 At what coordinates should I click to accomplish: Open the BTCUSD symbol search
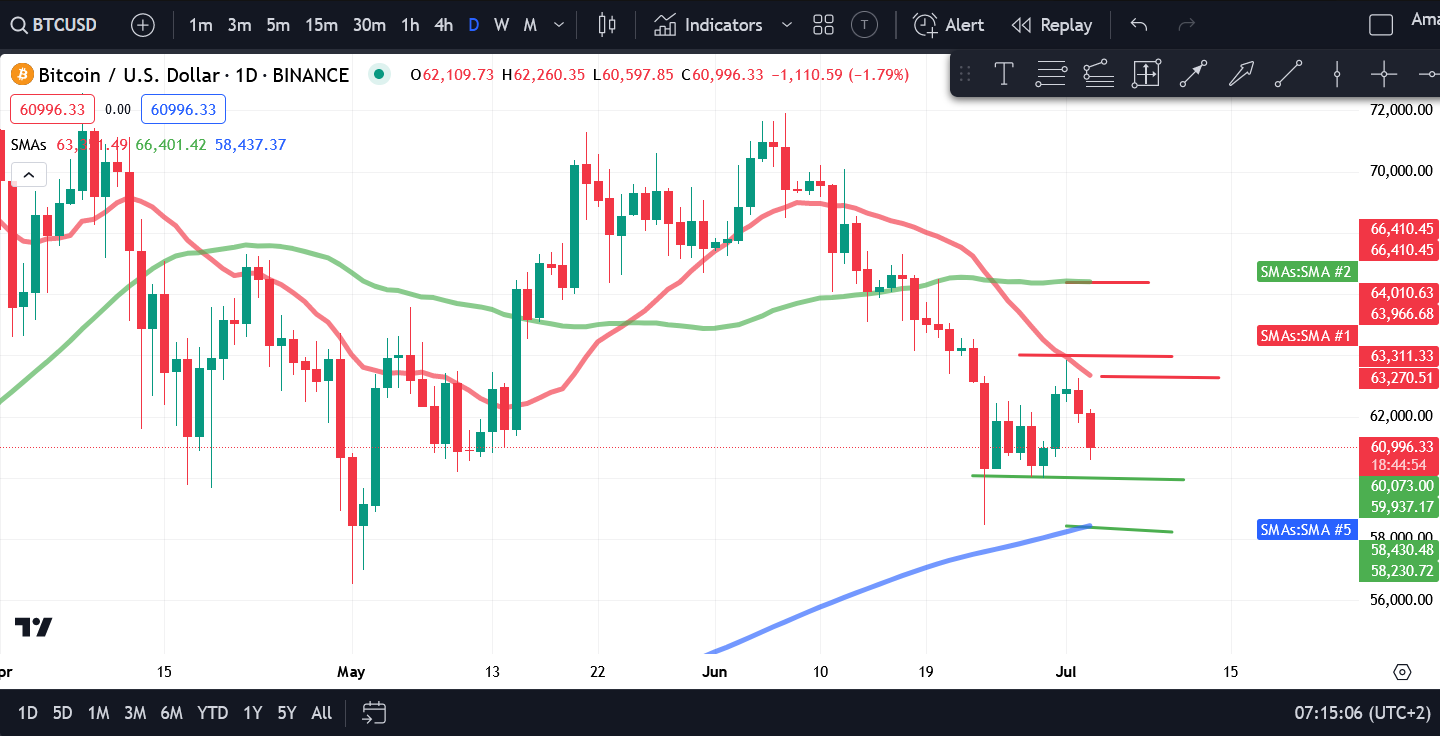click(x=55, y=25)
